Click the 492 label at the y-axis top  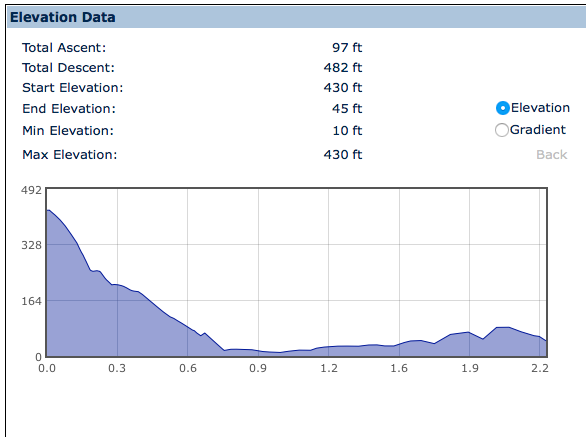point(31,190)
